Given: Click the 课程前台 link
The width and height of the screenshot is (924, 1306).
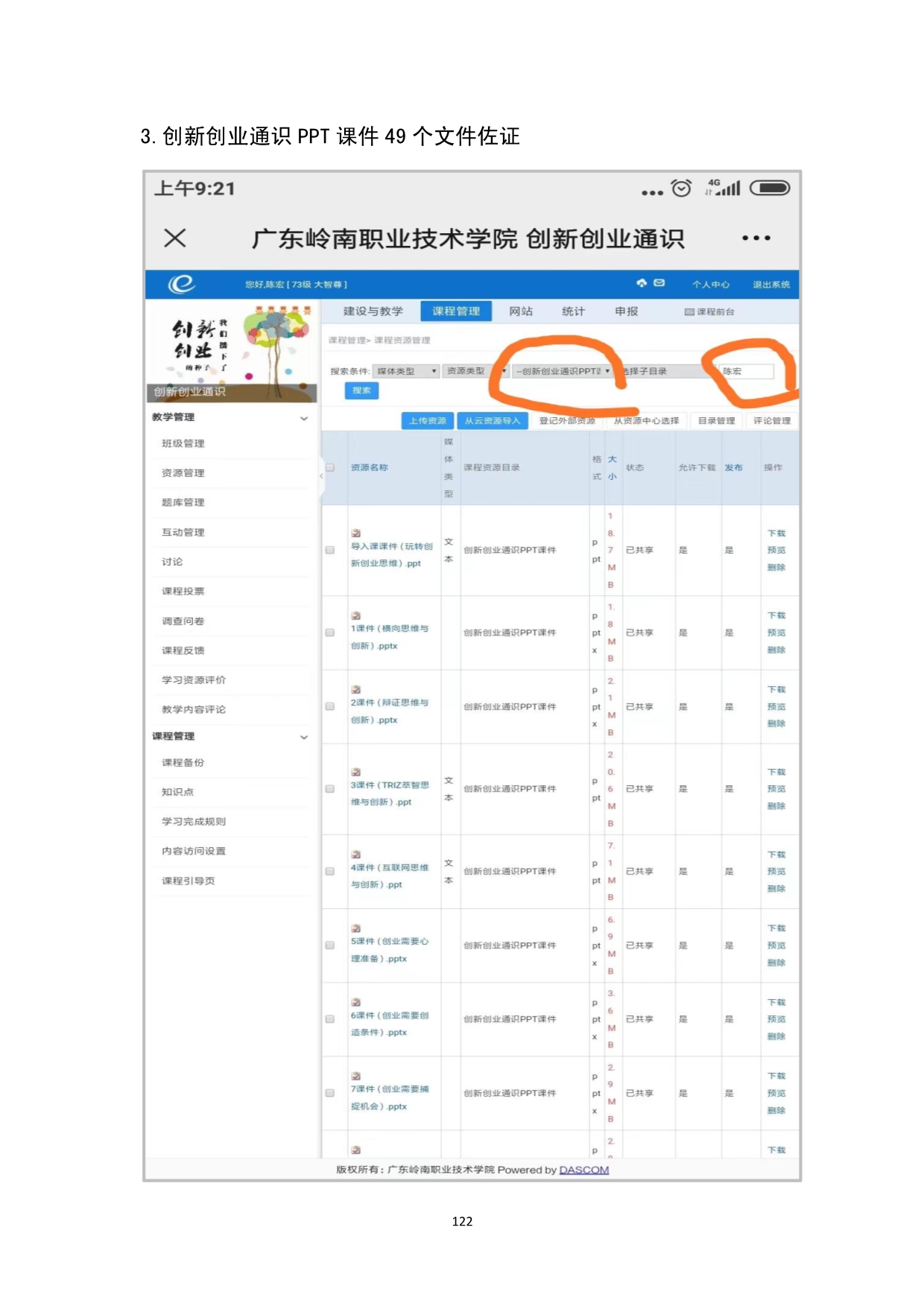Looking at the screenshot, I should [x=709, y=312].
